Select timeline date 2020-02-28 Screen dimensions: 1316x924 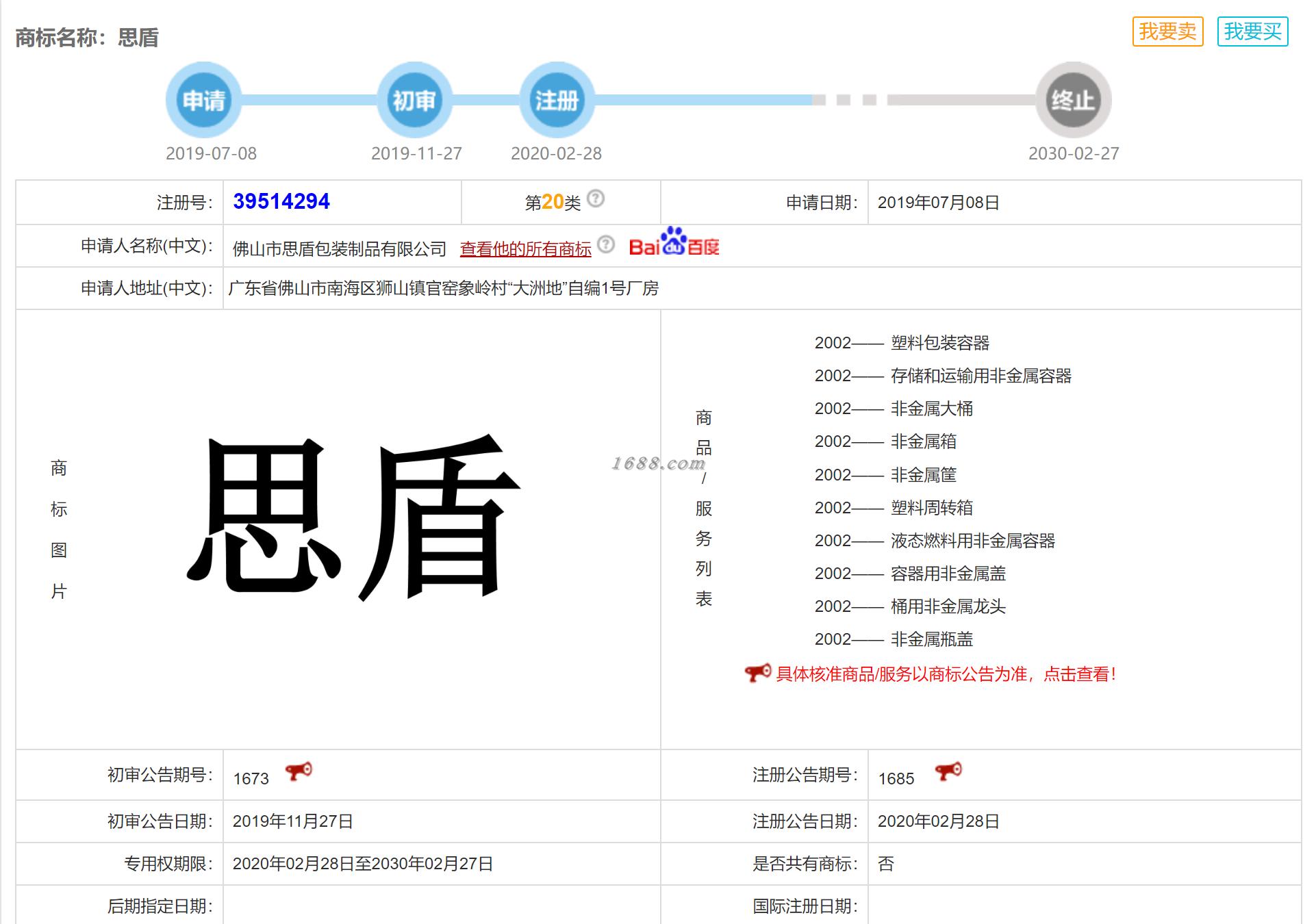coord(556,153)
